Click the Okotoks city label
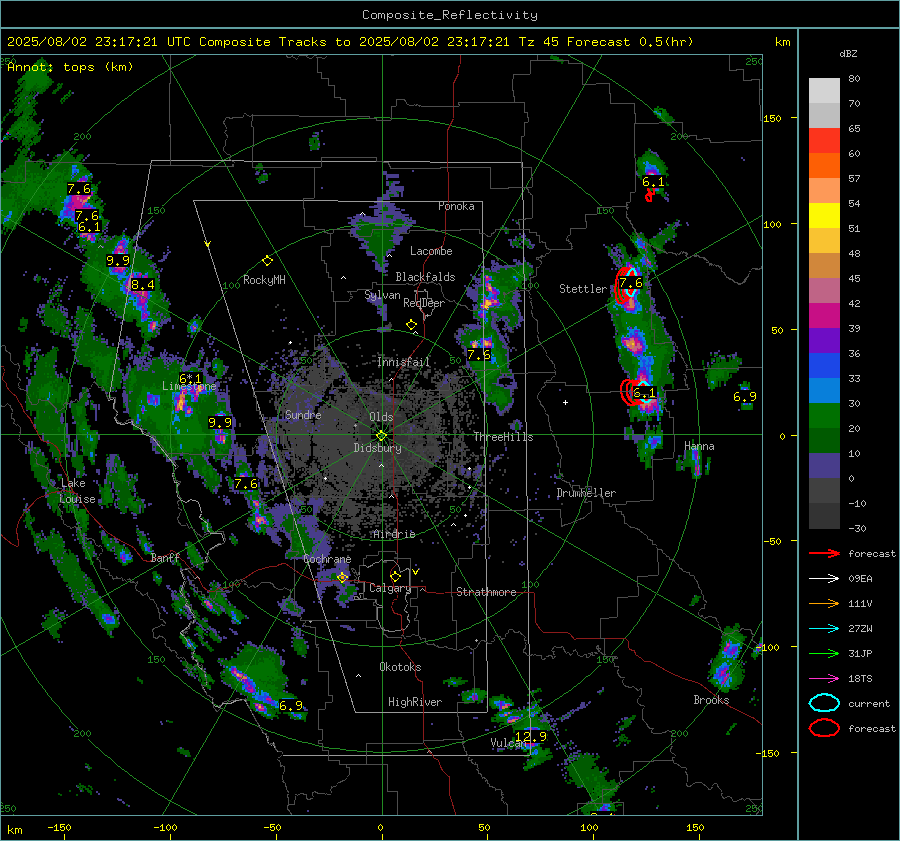This screenshot has width=900, height=841. pyautogui.click(x=400, y=667)
